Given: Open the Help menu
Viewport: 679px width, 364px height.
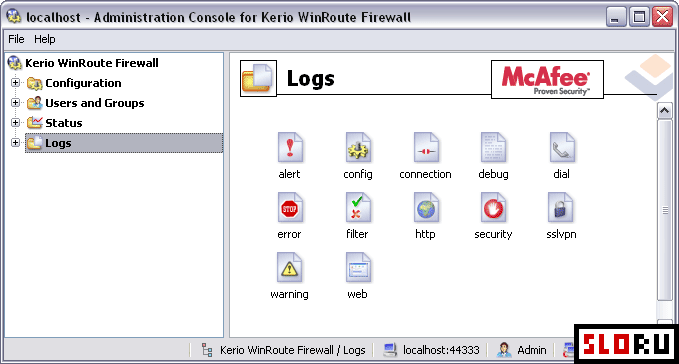Looking at the screenshot, I should [x=45, y=39].
